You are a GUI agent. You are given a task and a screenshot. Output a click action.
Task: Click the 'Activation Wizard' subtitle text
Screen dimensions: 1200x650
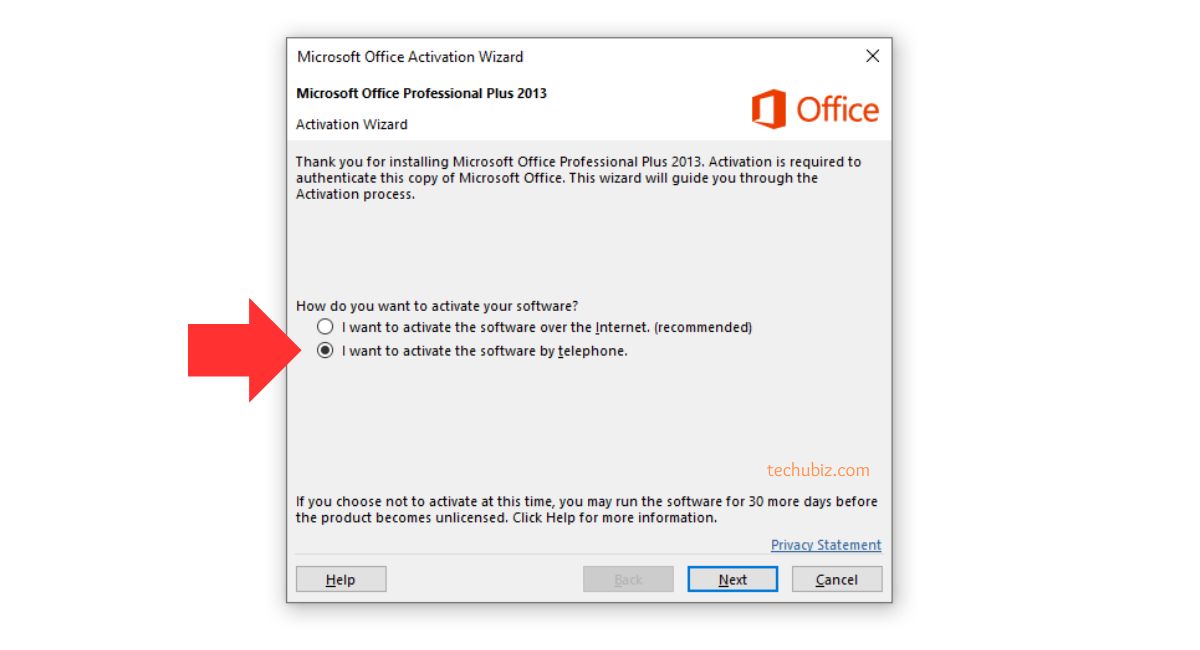pos(352,125)
